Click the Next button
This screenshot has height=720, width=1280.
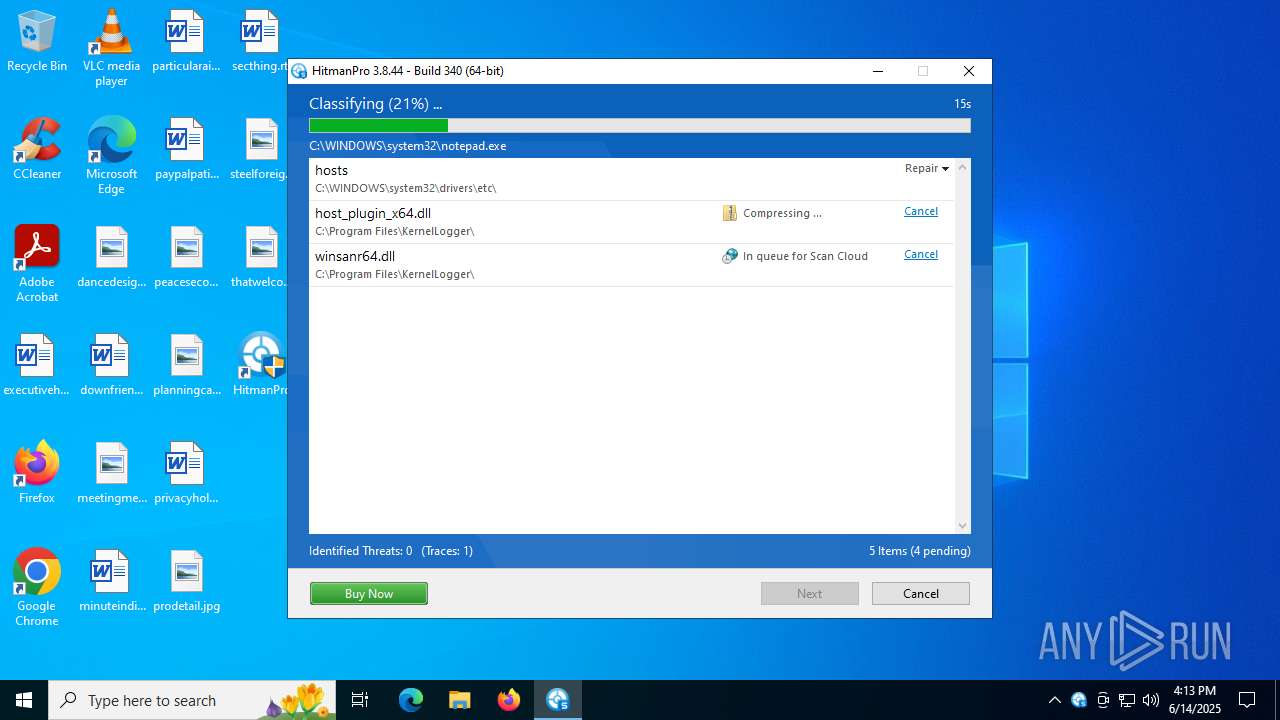(810, 594)
